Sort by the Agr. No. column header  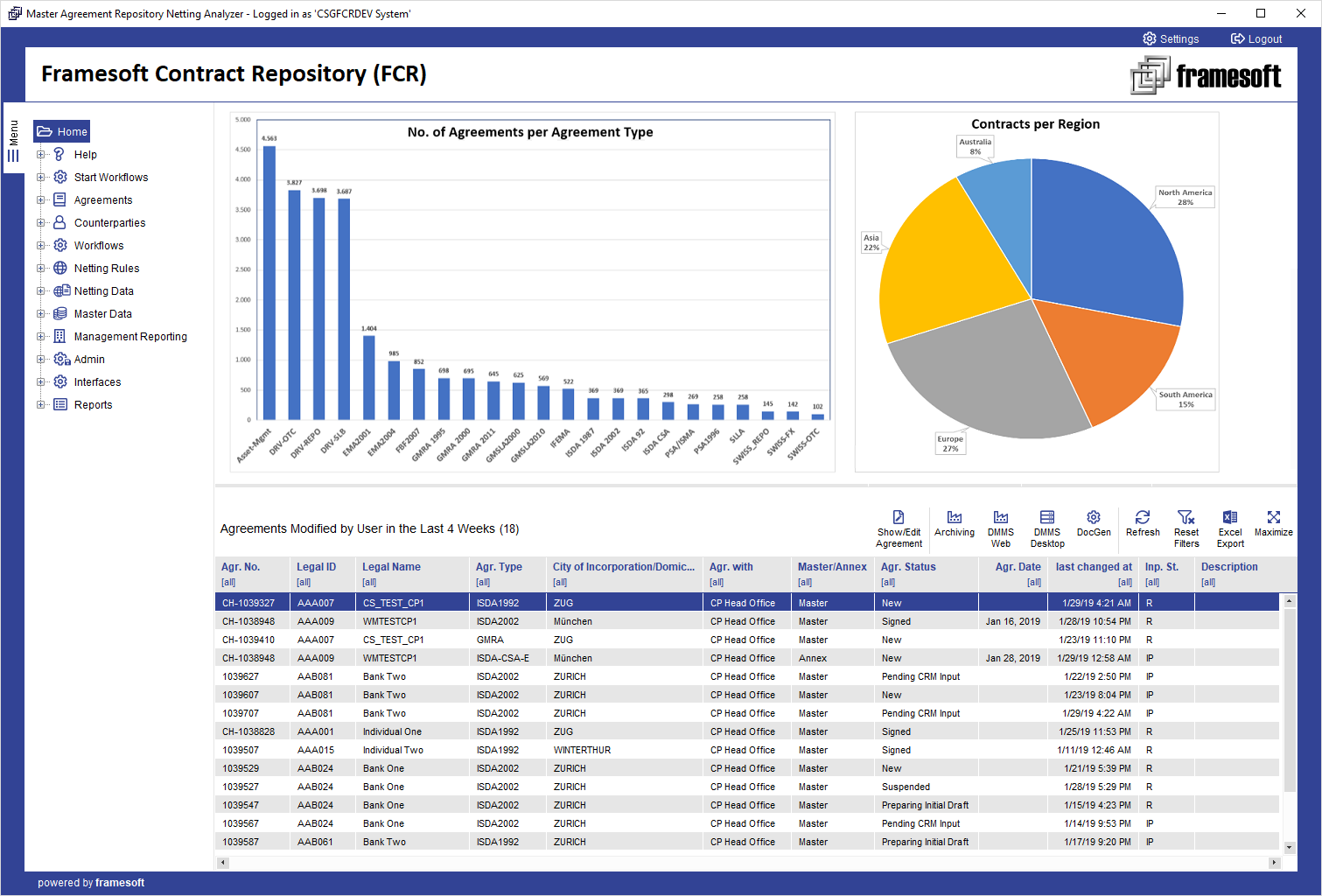pos(241,567)
